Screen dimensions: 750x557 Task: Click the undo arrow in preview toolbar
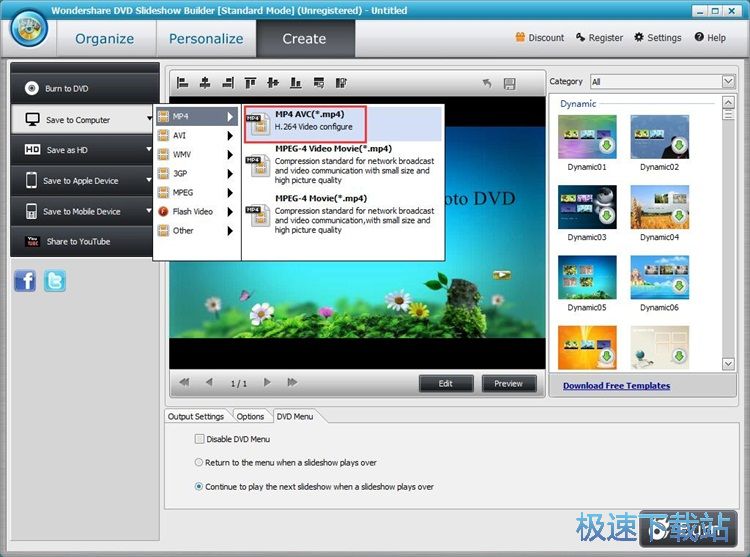pos(487,84)
